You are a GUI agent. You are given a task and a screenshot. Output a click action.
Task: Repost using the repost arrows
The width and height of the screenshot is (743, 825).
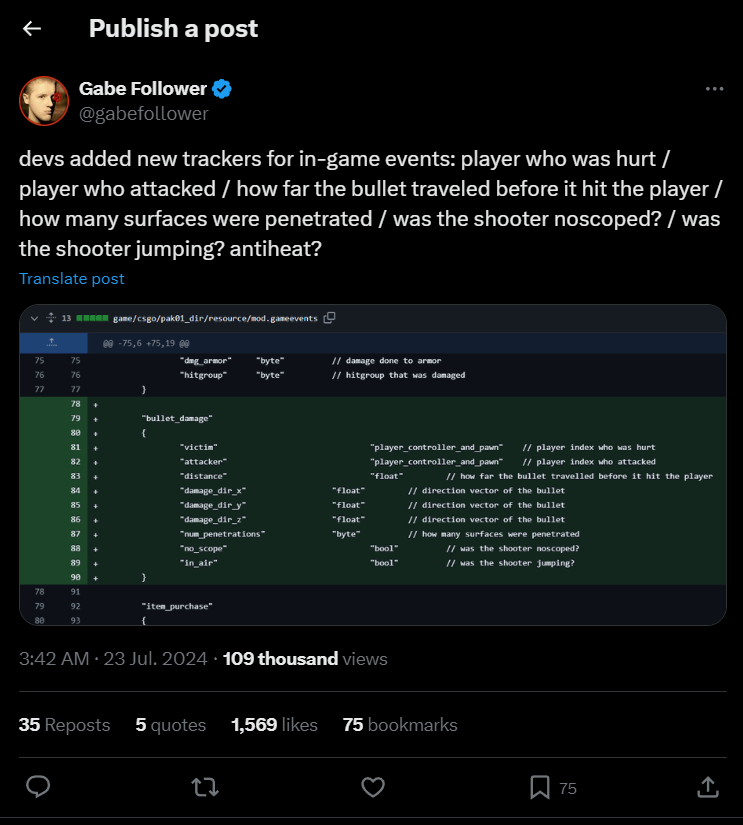[x=205, y=788]
